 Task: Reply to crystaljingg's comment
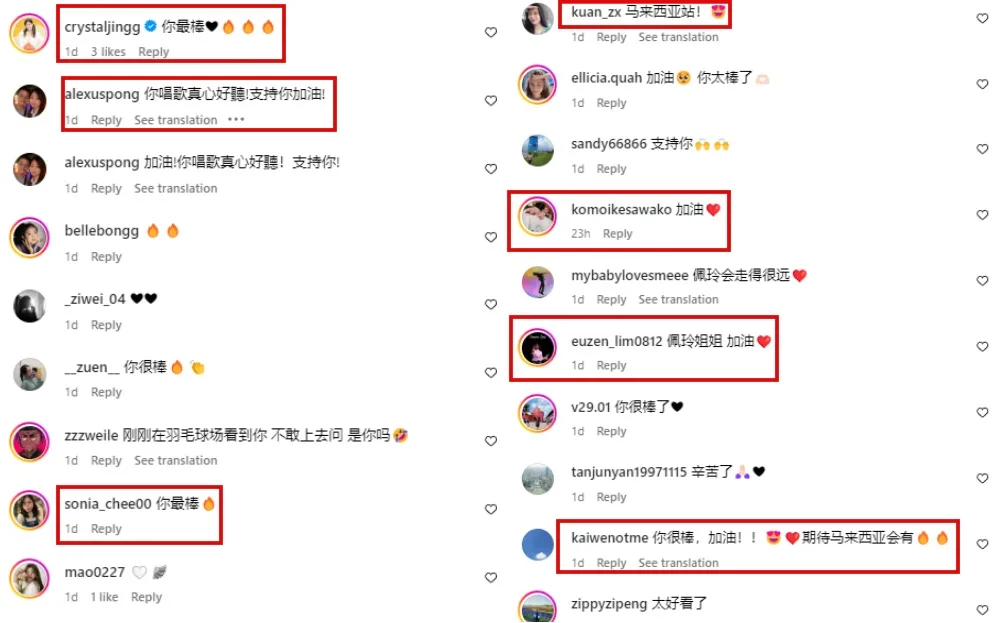pyautogui.click(x=154, y=52)
